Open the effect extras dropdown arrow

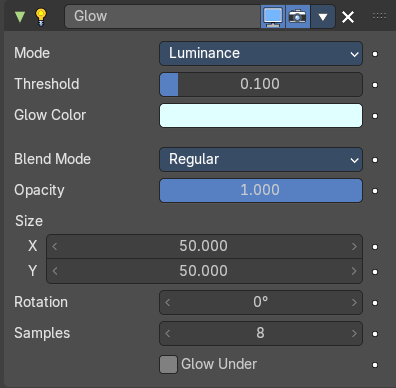(x=323, y=16)
